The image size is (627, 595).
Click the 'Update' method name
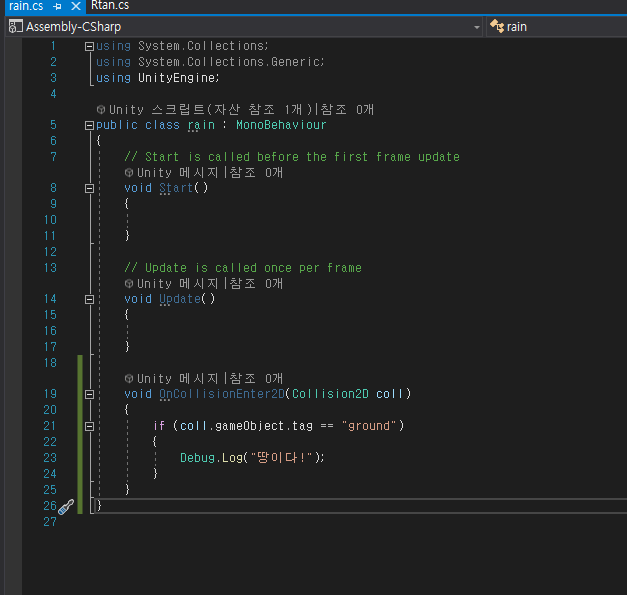pos(180,299)
